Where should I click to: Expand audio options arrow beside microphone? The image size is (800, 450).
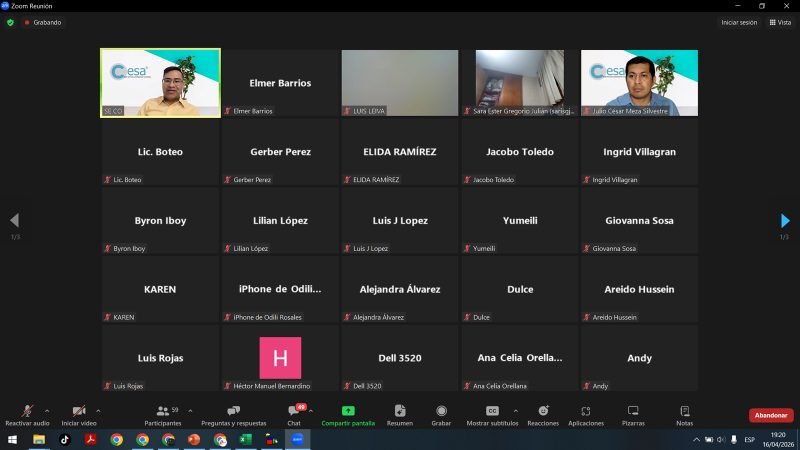tap(47, 411)
